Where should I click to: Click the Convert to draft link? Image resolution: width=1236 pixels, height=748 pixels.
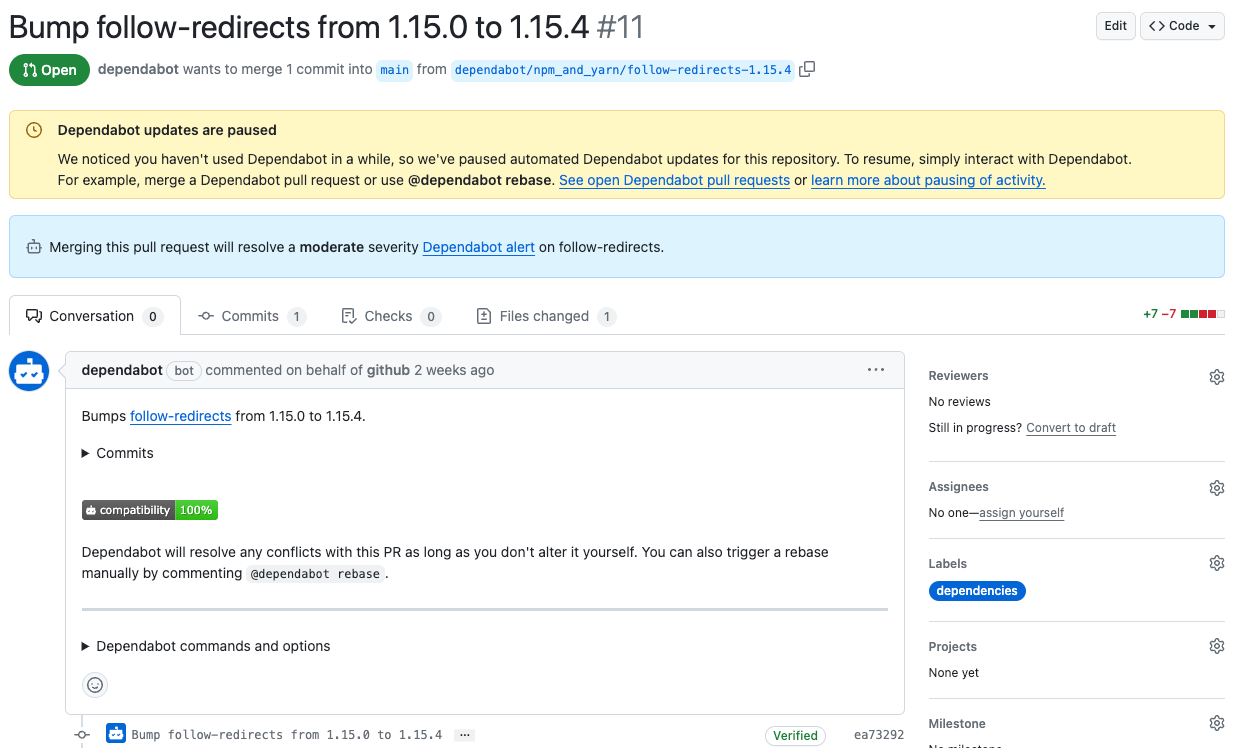1071,427
